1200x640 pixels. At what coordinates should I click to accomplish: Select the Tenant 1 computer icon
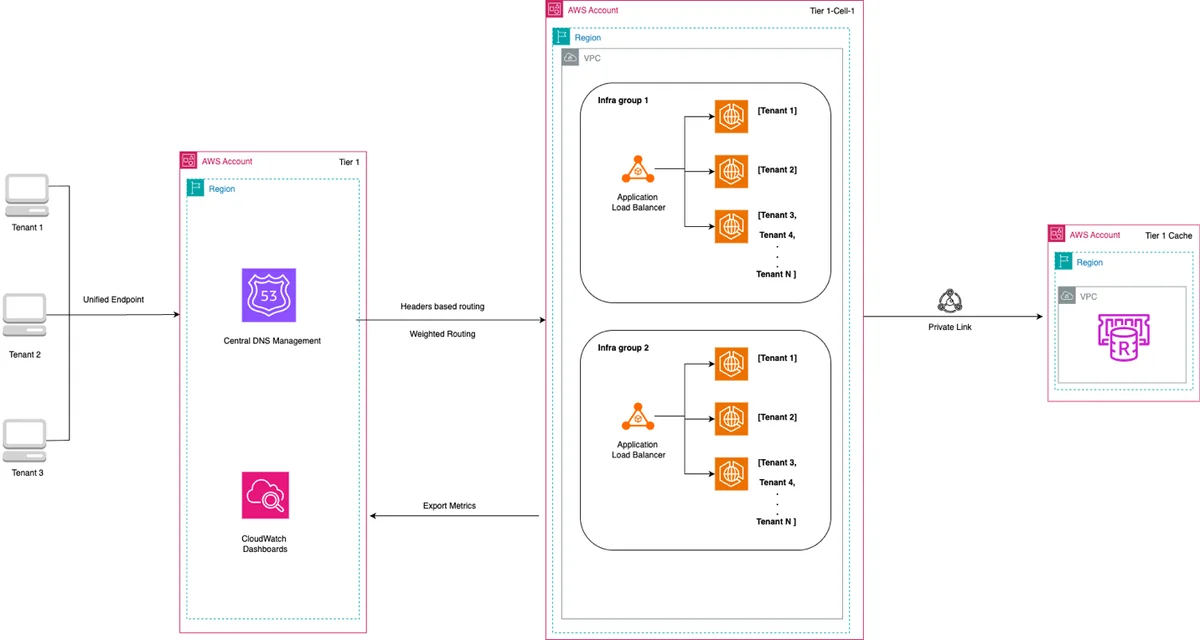pos(27,196)
